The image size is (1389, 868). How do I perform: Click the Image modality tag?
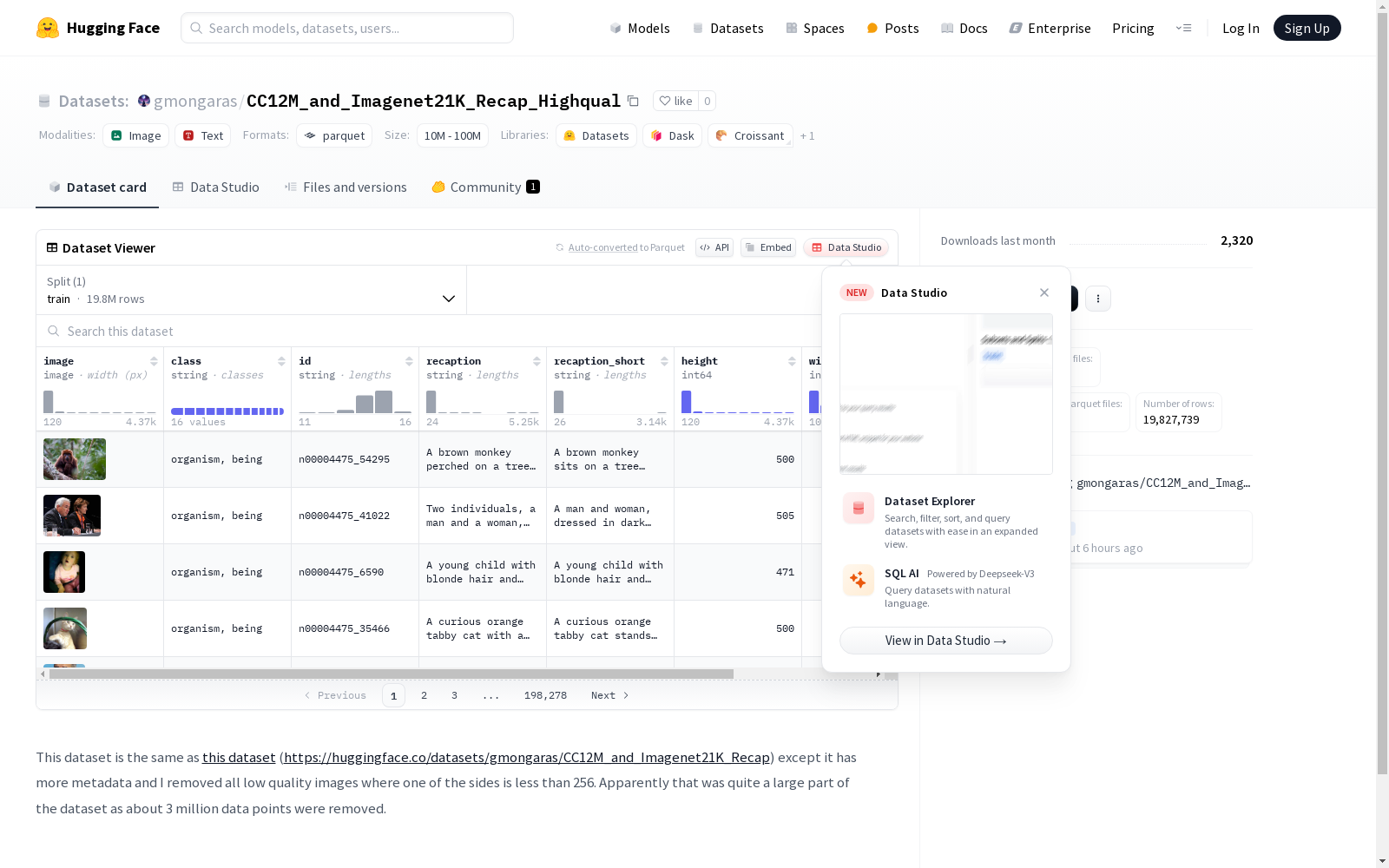point(136,135)
